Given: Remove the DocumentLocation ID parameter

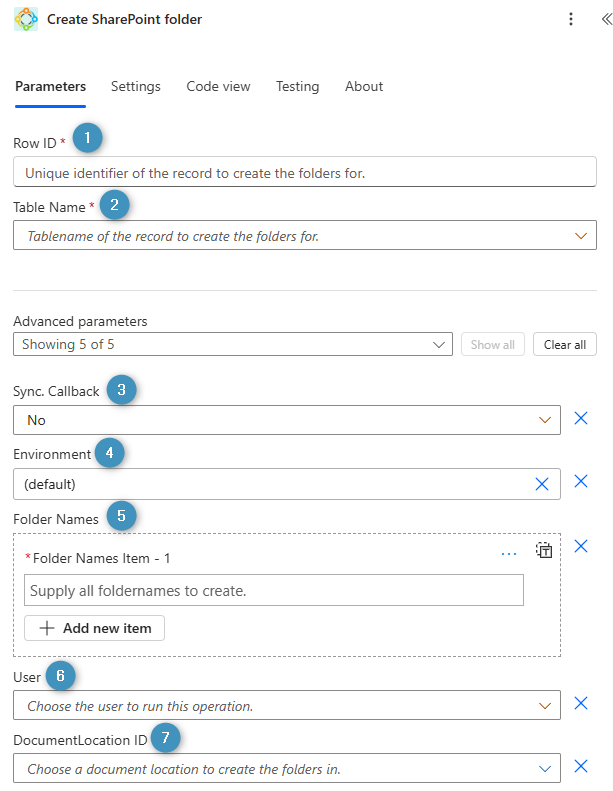Looking at the screenshot, I should pos(581,767).
